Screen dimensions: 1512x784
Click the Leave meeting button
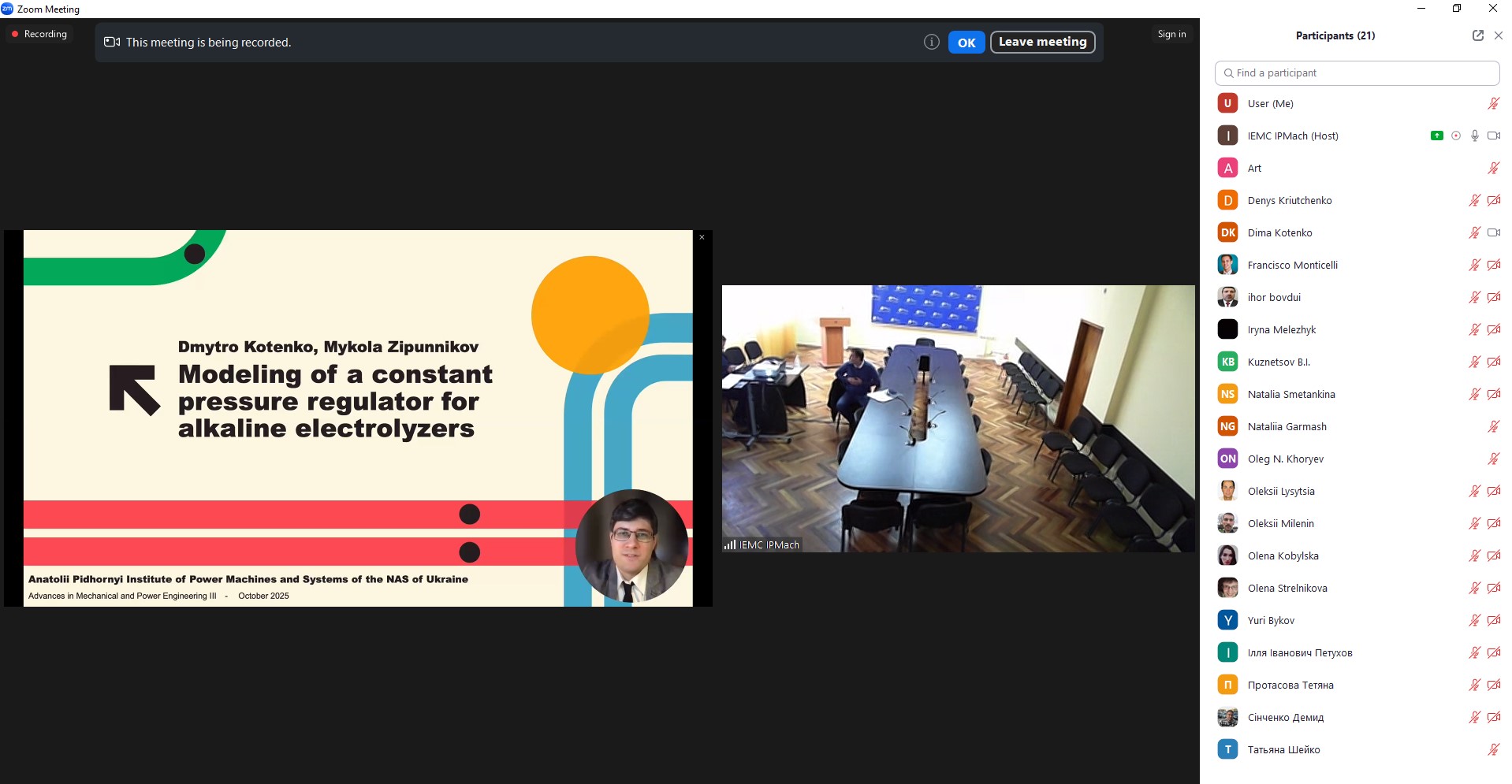coord(1042,43)
